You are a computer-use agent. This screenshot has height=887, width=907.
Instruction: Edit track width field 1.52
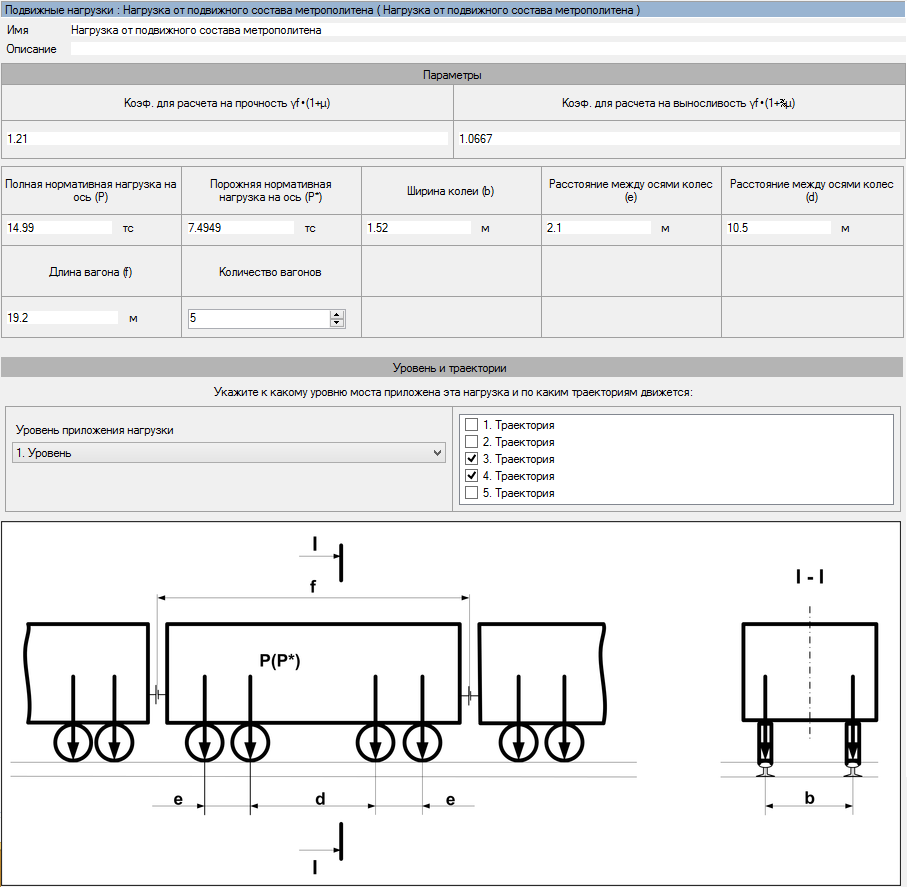(418, 228)
